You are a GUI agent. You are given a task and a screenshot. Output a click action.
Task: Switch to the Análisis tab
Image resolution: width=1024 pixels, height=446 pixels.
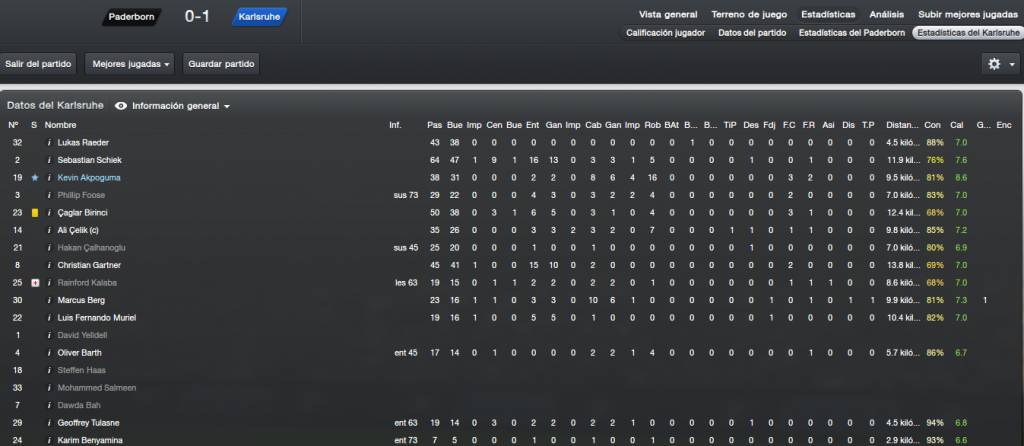click(887, 14)
